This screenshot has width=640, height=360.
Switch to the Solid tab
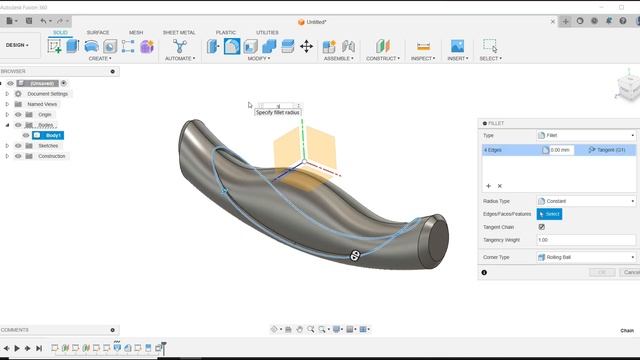click(60, 32)
